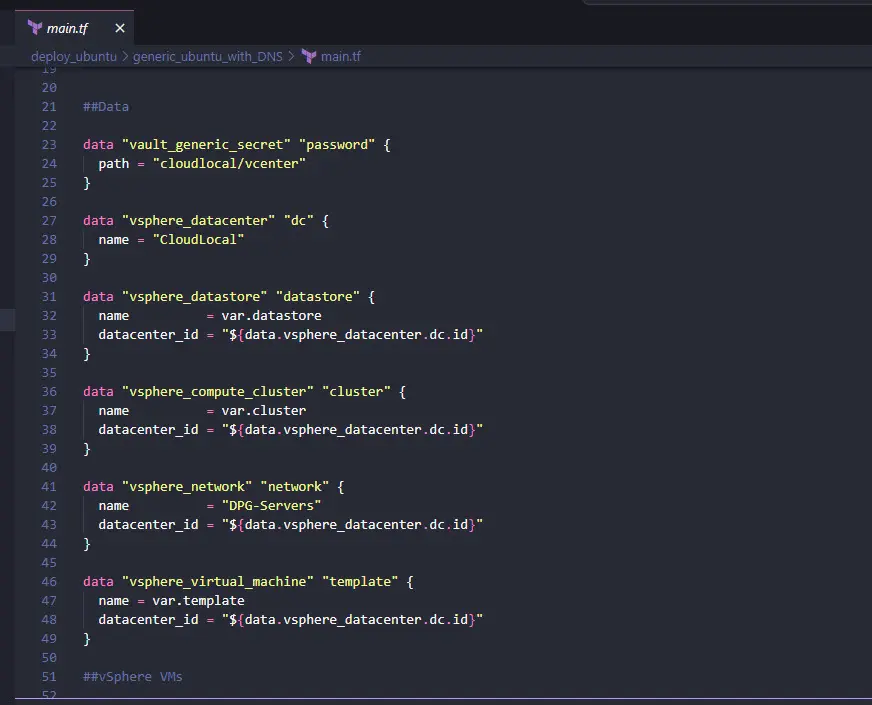Viewport: 872px width, 705px height.
Task: Click the "cloudlocal/vcenter" path value
Action: 229,163
